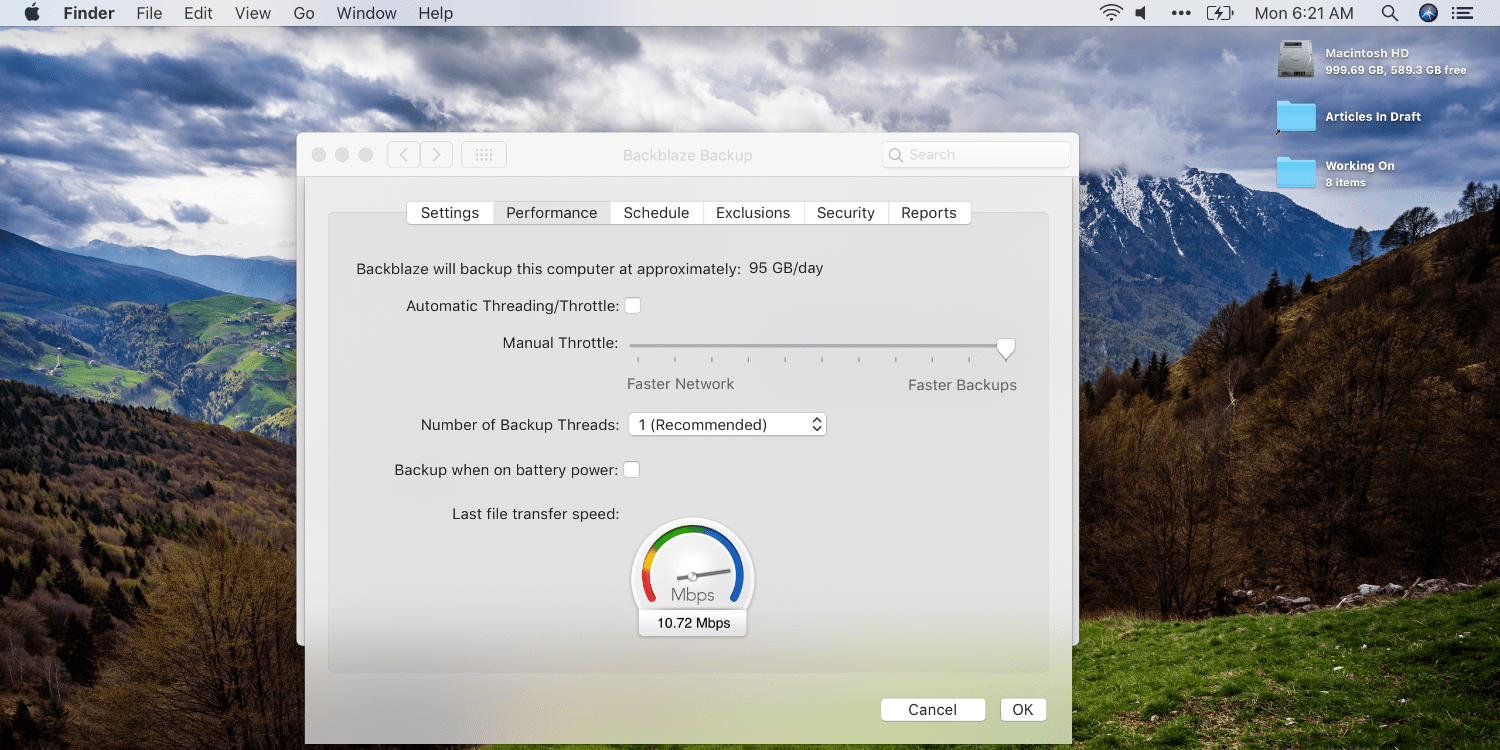Open the Number of Backup Threads dropdown
1500x750 pixels.
(727, 424)
